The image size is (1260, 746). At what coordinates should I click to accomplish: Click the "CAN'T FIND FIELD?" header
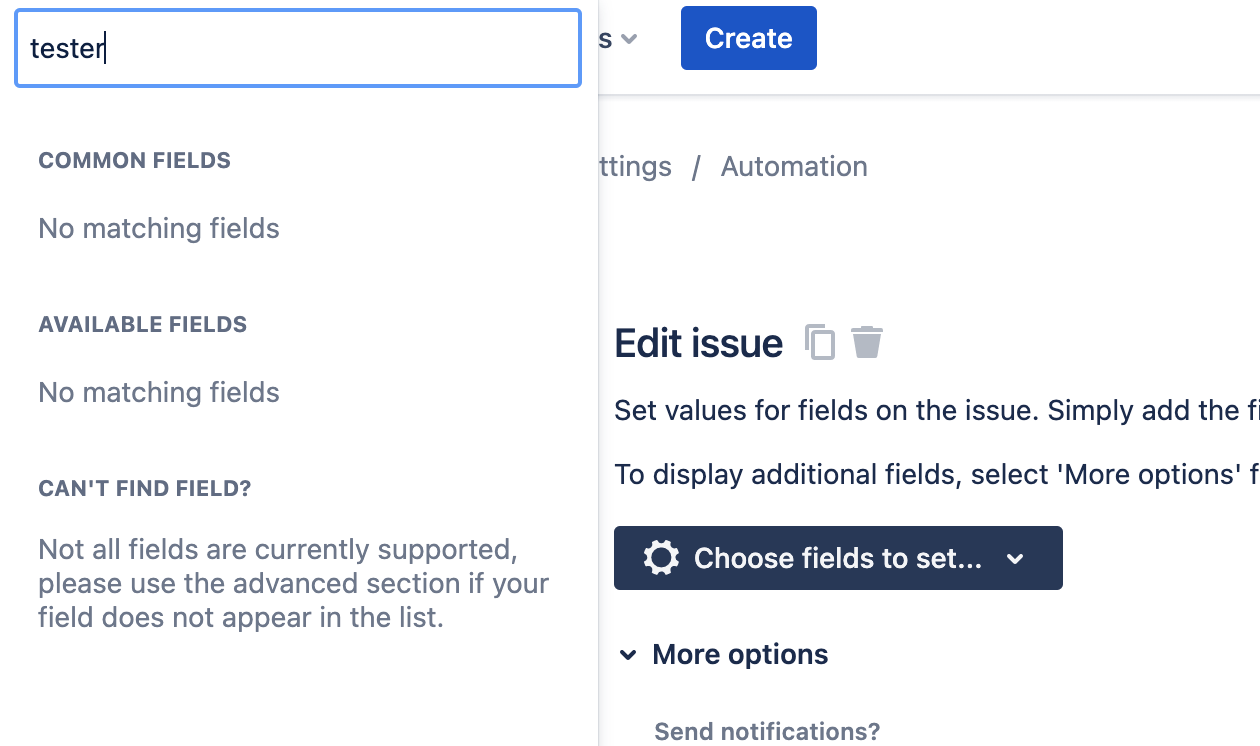[145, 488]
